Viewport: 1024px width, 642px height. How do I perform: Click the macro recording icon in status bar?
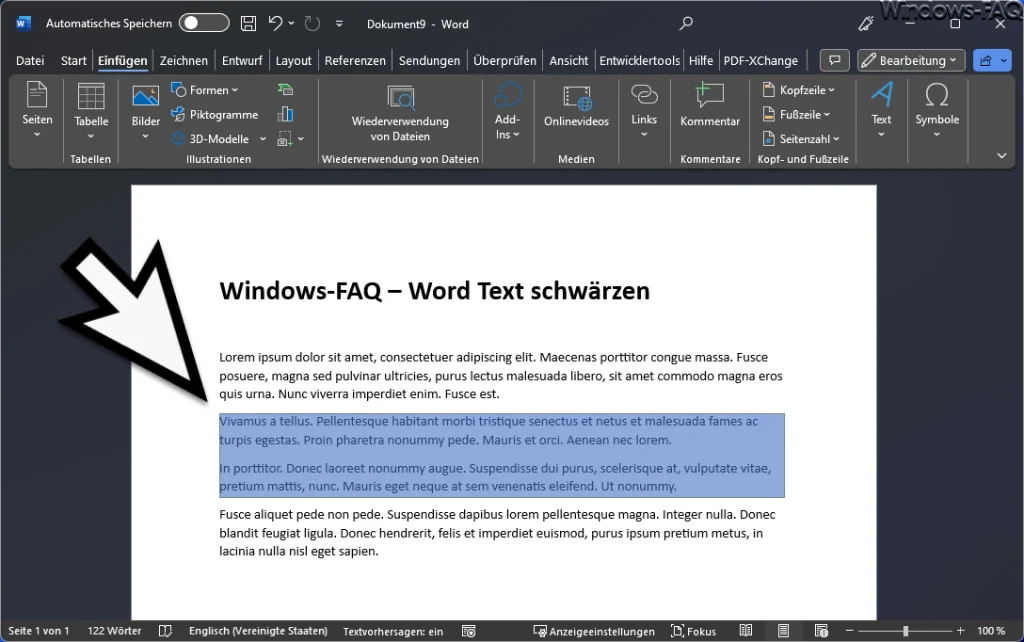468,631
